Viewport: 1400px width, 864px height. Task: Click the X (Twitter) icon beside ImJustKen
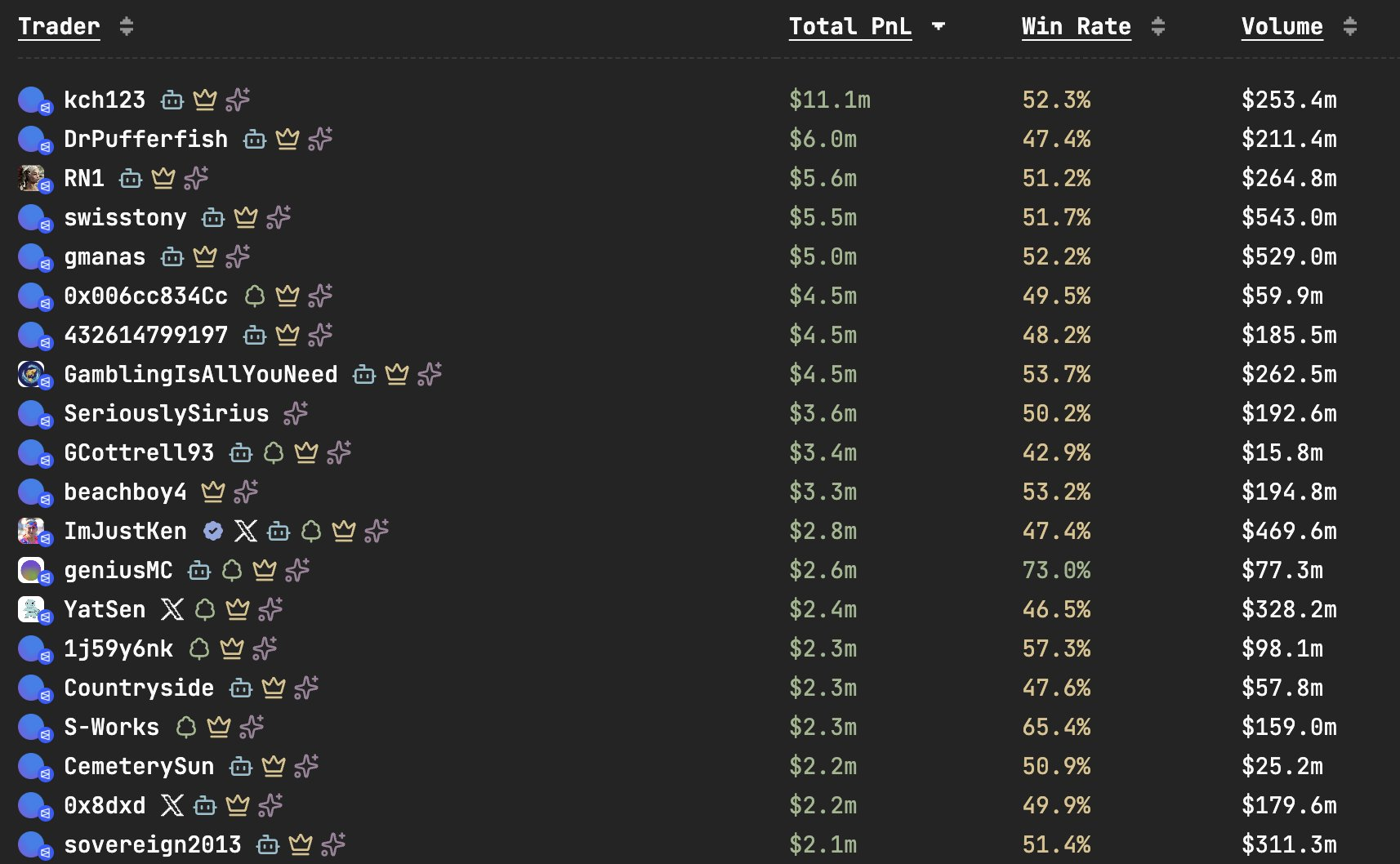(x=245, y=531)
